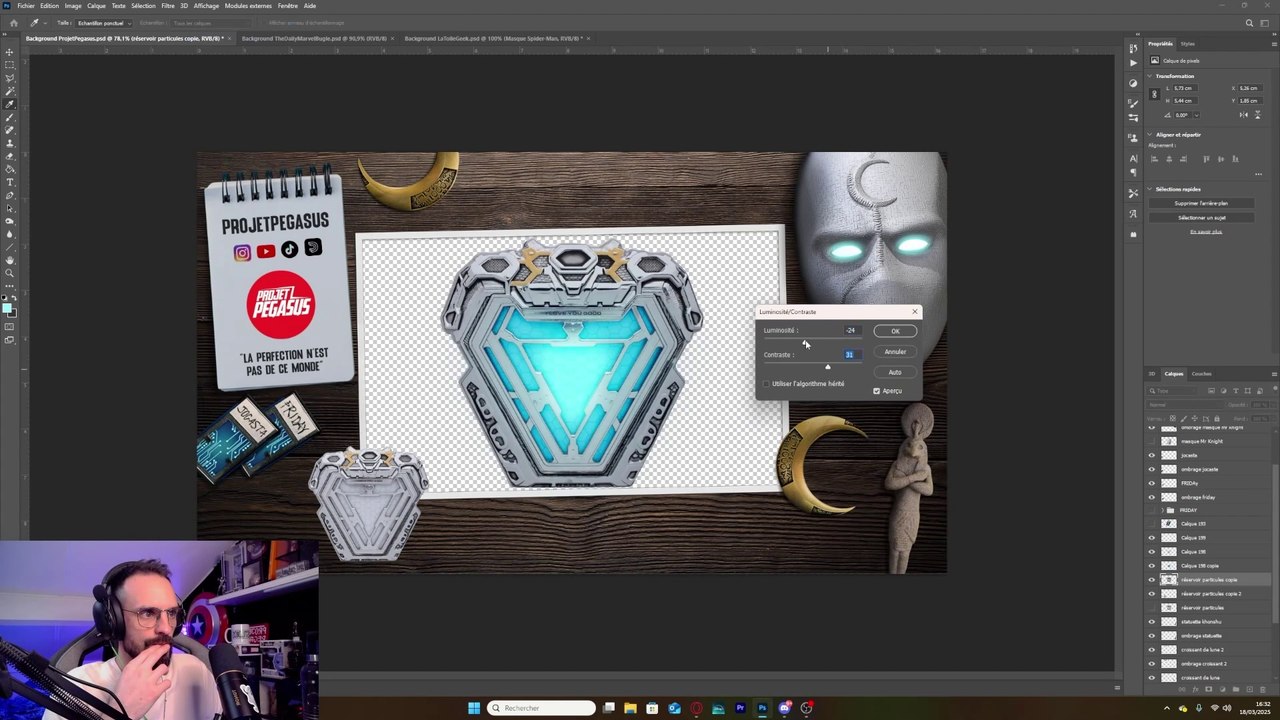This screenshot has width=1280, height=720.
Task: Enable Utiliser l'algorithme hérité checkbox
Action: coord(766,384)
